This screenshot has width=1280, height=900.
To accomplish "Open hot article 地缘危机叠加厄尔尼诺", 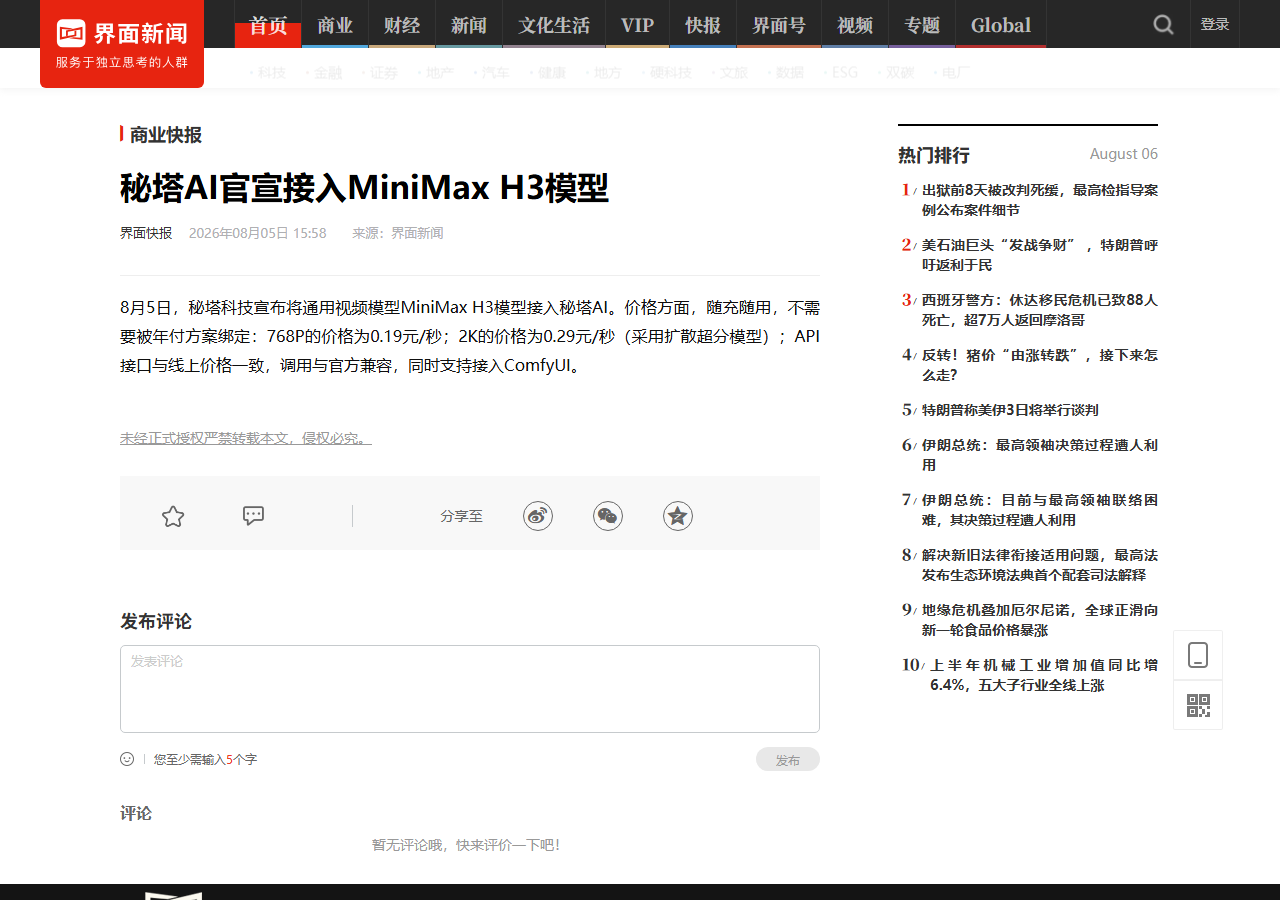I will [x=1040, y=620].
